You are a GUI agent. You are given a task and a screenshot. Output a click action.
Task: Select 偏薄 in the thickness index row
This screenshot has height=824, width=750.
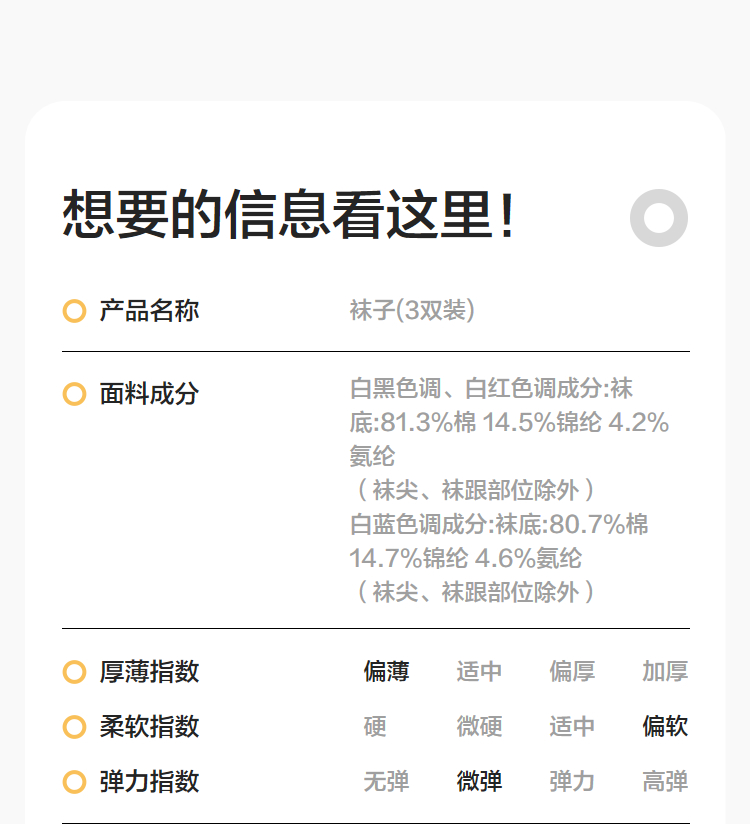tap(386, 672)
